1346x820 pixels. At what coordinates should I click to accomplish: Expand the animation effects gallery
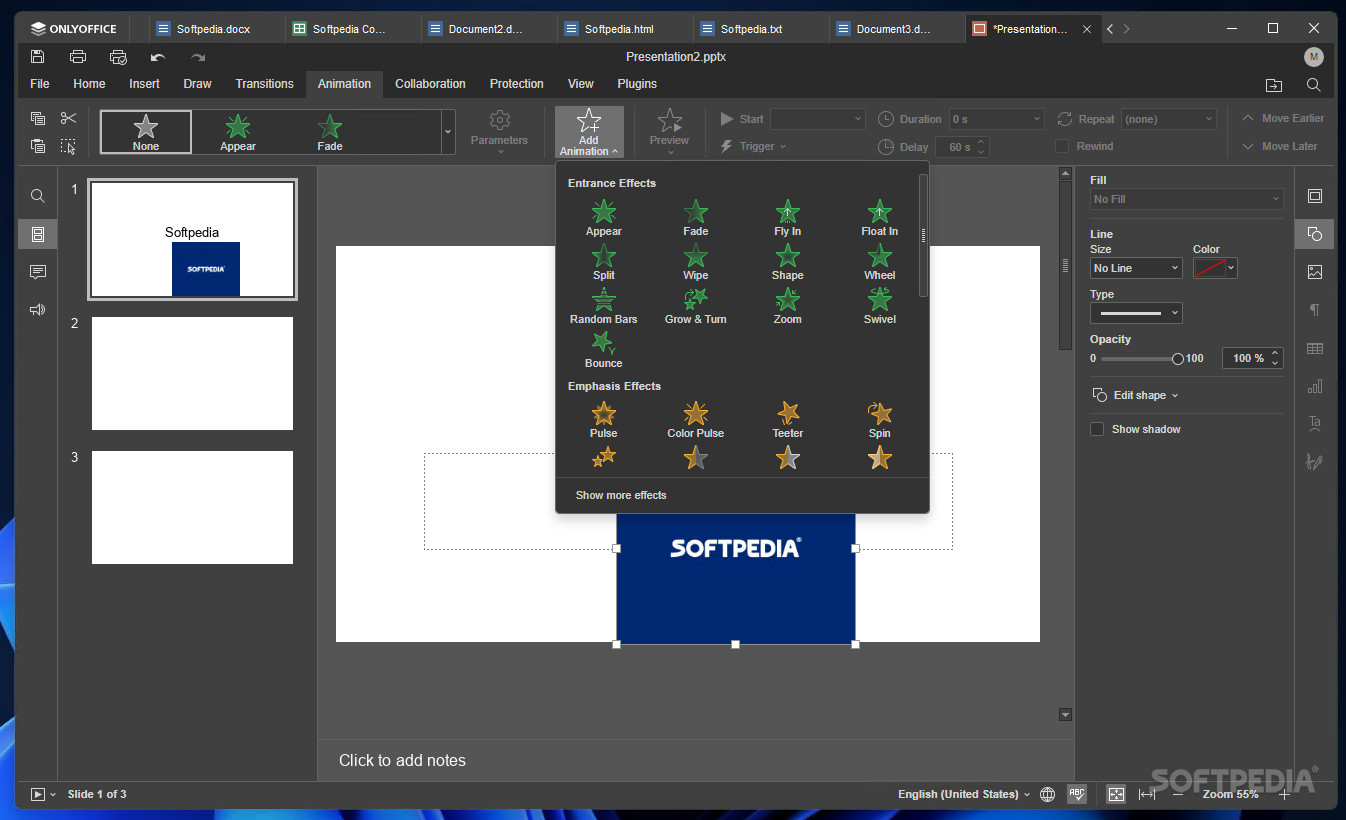coord(448,132)
